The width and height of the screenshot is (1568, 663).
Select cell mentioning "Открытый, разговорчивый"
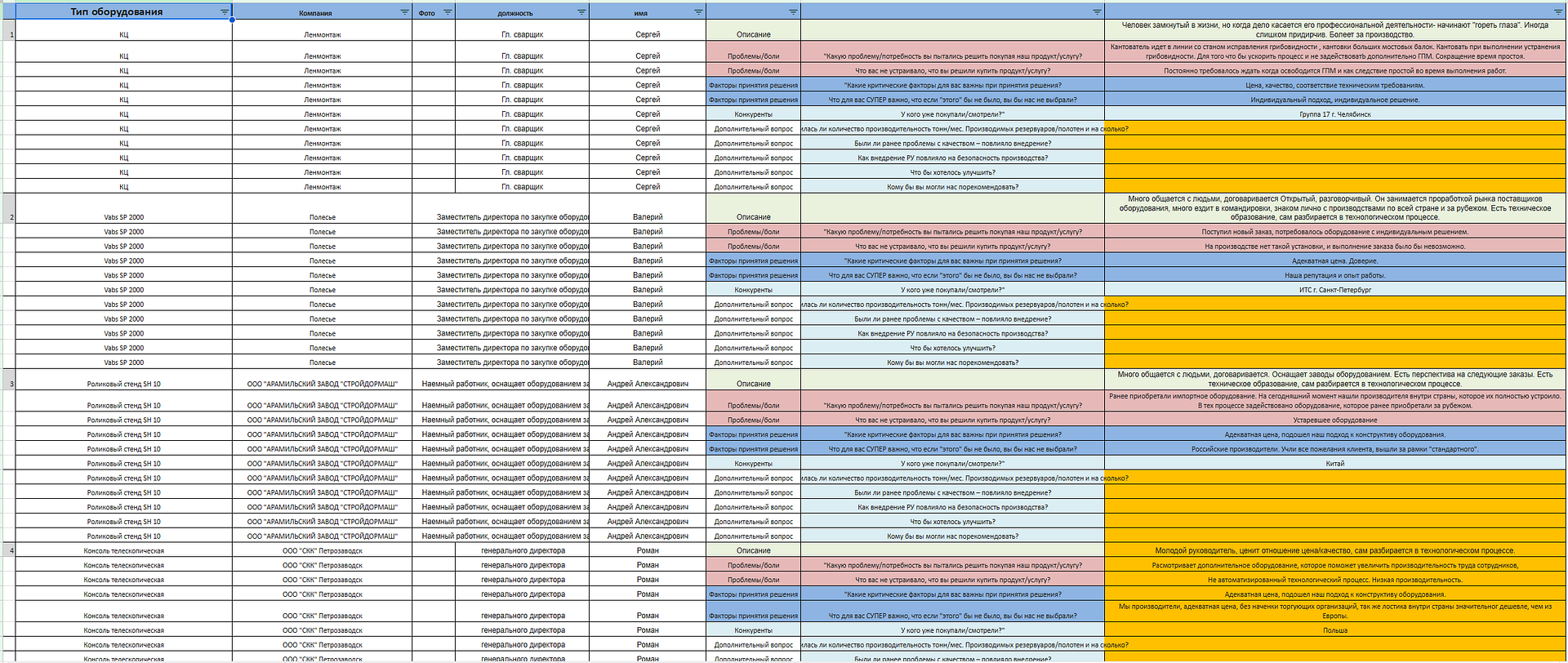coord(1335,208)
